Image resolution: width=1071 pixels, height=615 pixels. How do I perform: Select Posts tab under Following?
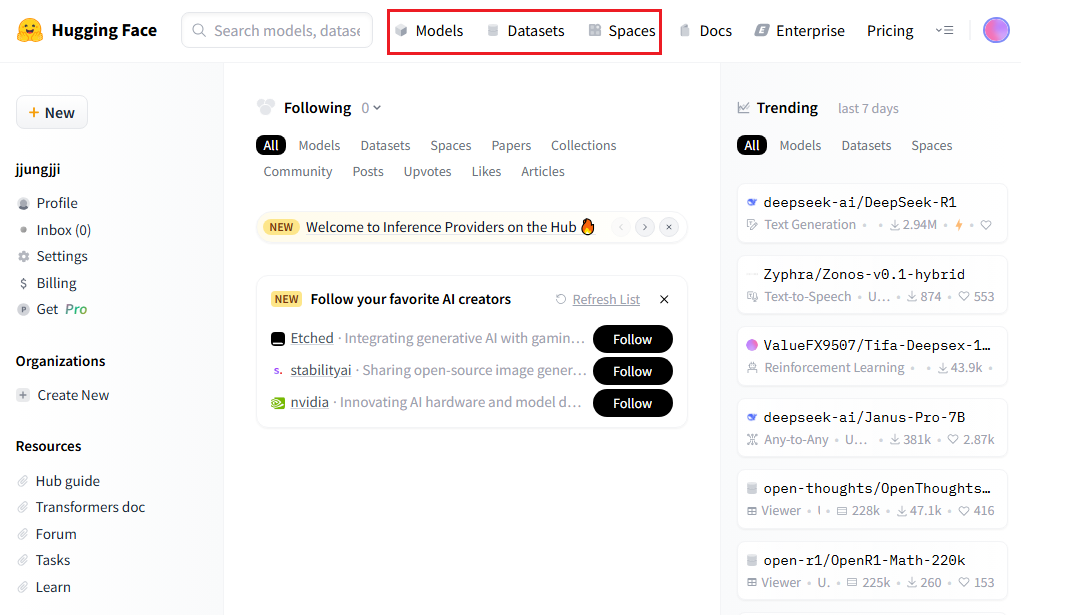click(x=367, y=172)
